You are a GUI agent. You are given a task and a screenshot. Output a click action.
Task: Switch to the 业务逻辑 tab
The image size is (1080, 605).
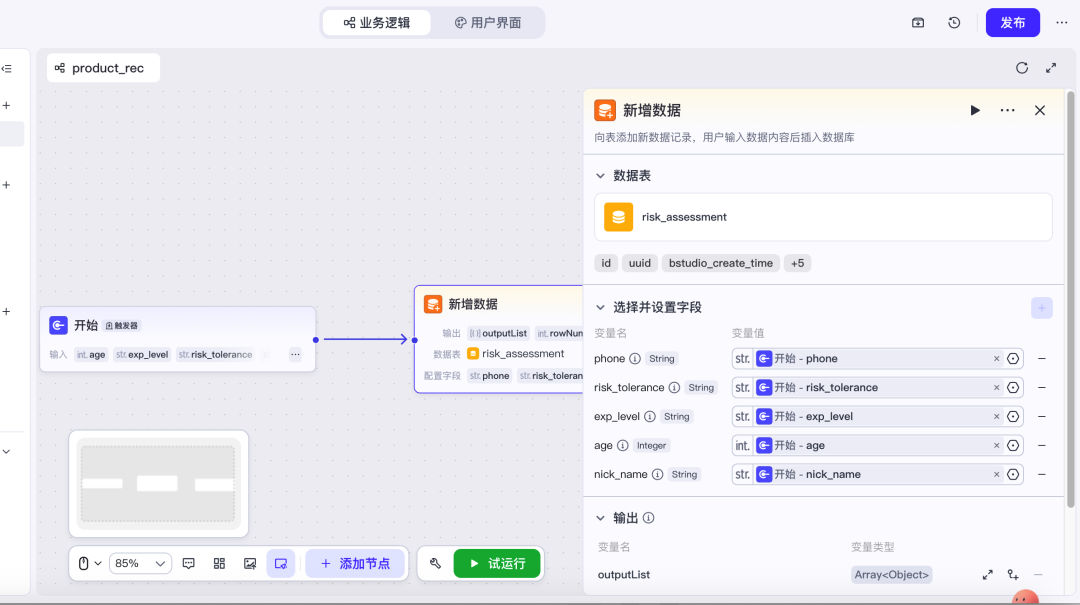tap(377, 23)
